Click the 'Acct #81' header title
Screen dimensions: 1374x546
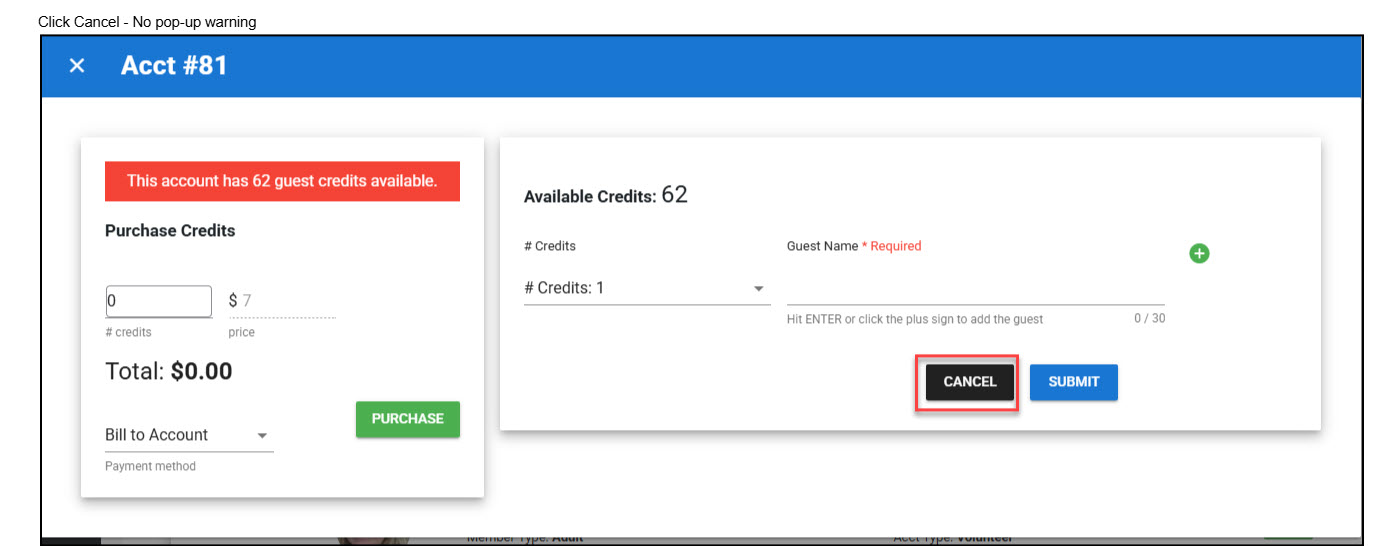[x=174, y=66]
